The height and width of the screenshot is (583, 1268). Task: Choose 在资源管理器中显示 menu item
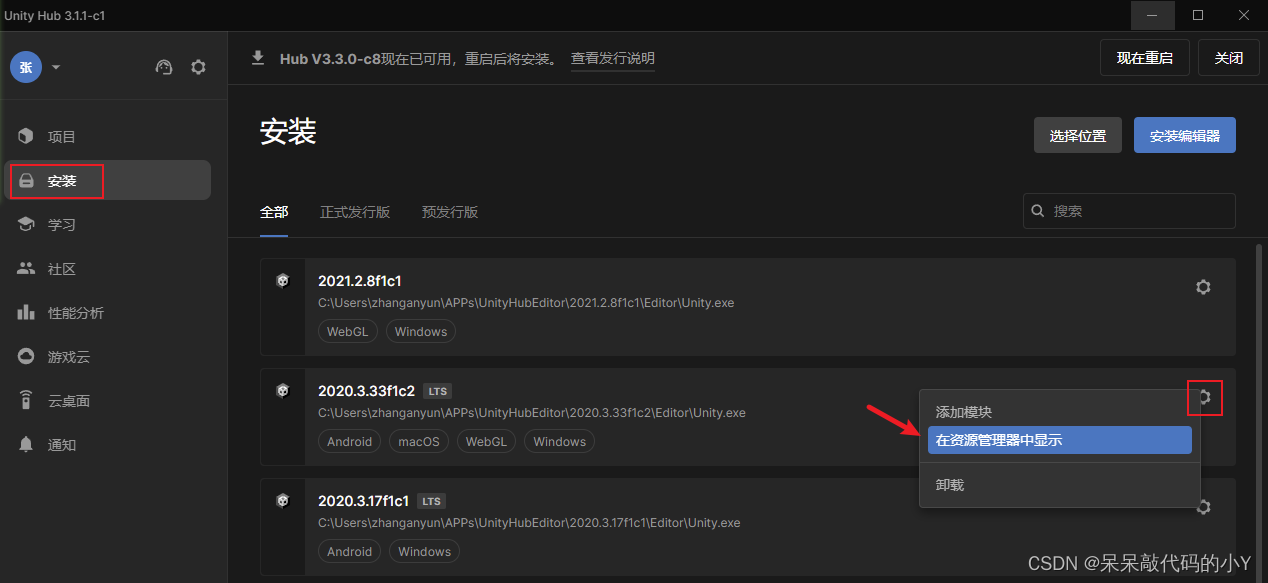pyautogui.click(x=1060, y=440)
